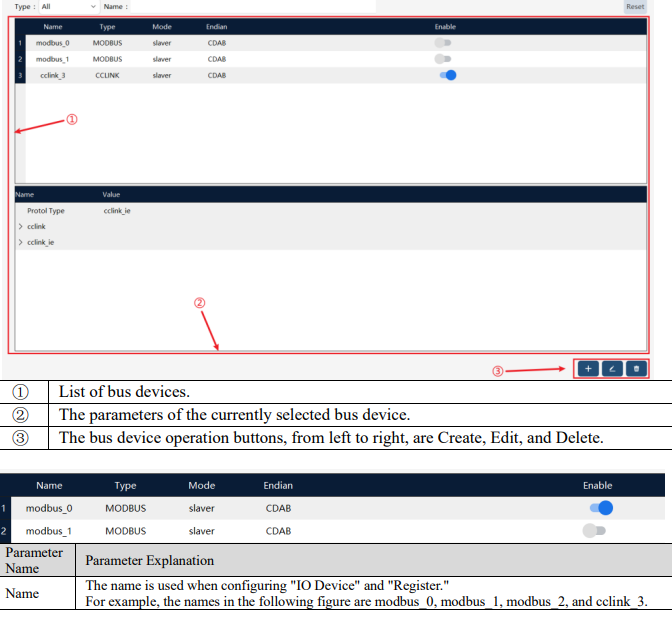
Task: Select modbus_1 name in the lower table
Action: click(x=48, y=531)
